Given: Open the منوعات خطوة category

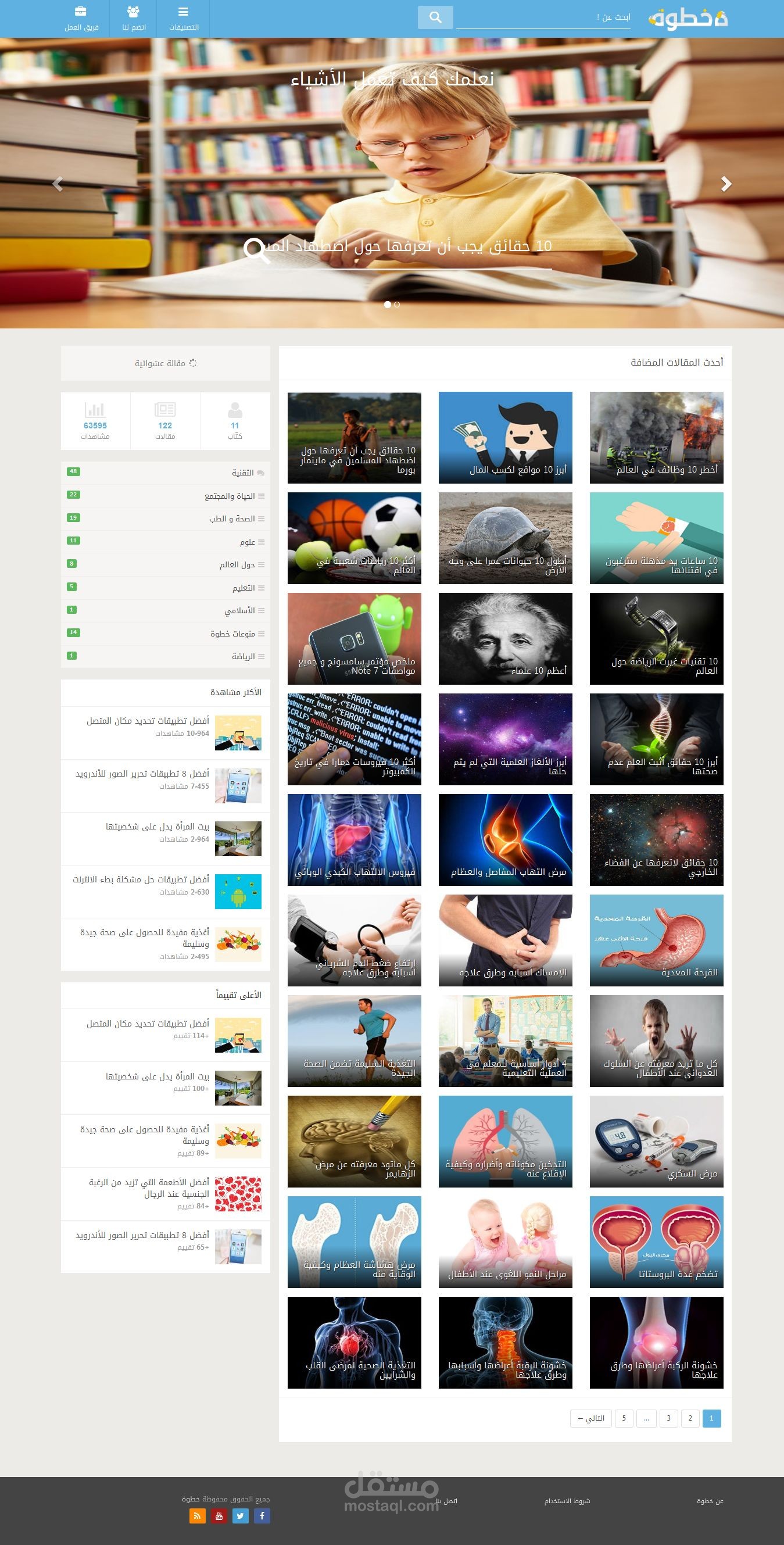Looking at the screenshot, I should coord(166,634).
